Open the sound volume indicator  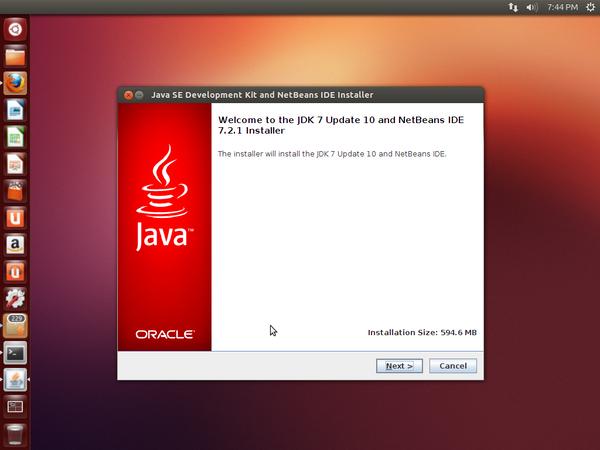(x=532, y=7)
